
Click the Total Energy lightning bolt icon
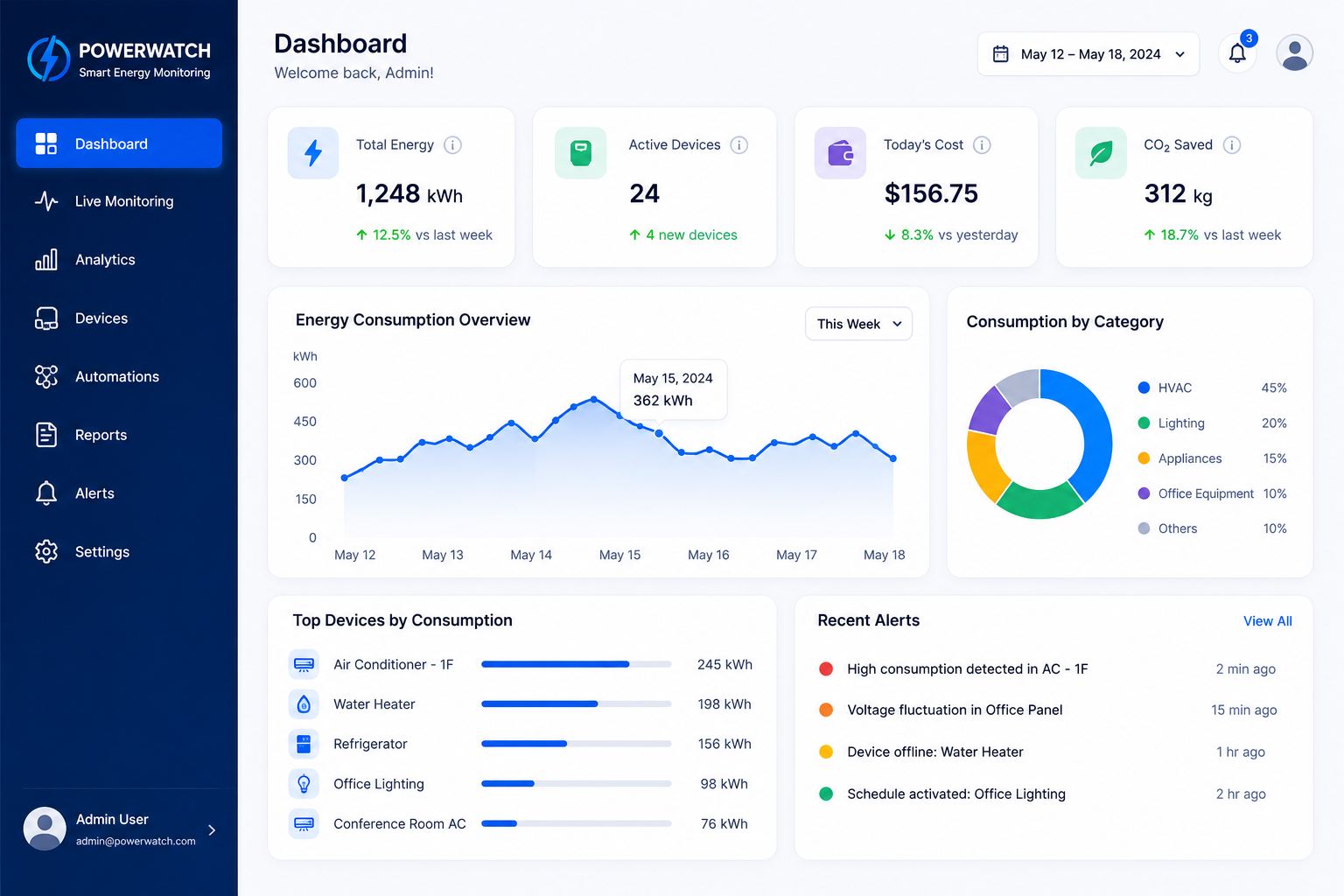click(313, 153)
